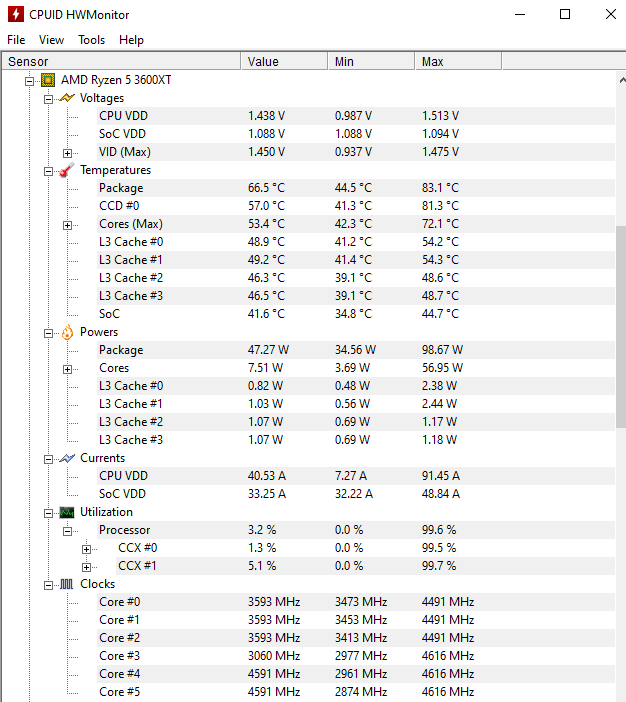This screenshot has height=702, width=626.
Task: Collapse the Powers section
Action: pyautogui.click(x=48, y=333)
